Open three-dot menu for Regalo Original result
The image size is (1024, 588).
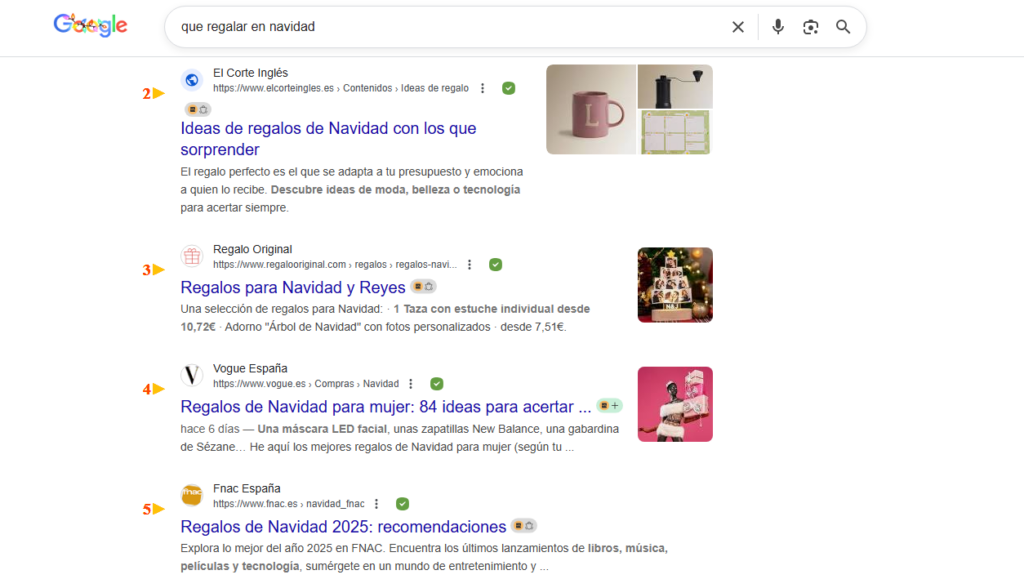pos(470,265)
